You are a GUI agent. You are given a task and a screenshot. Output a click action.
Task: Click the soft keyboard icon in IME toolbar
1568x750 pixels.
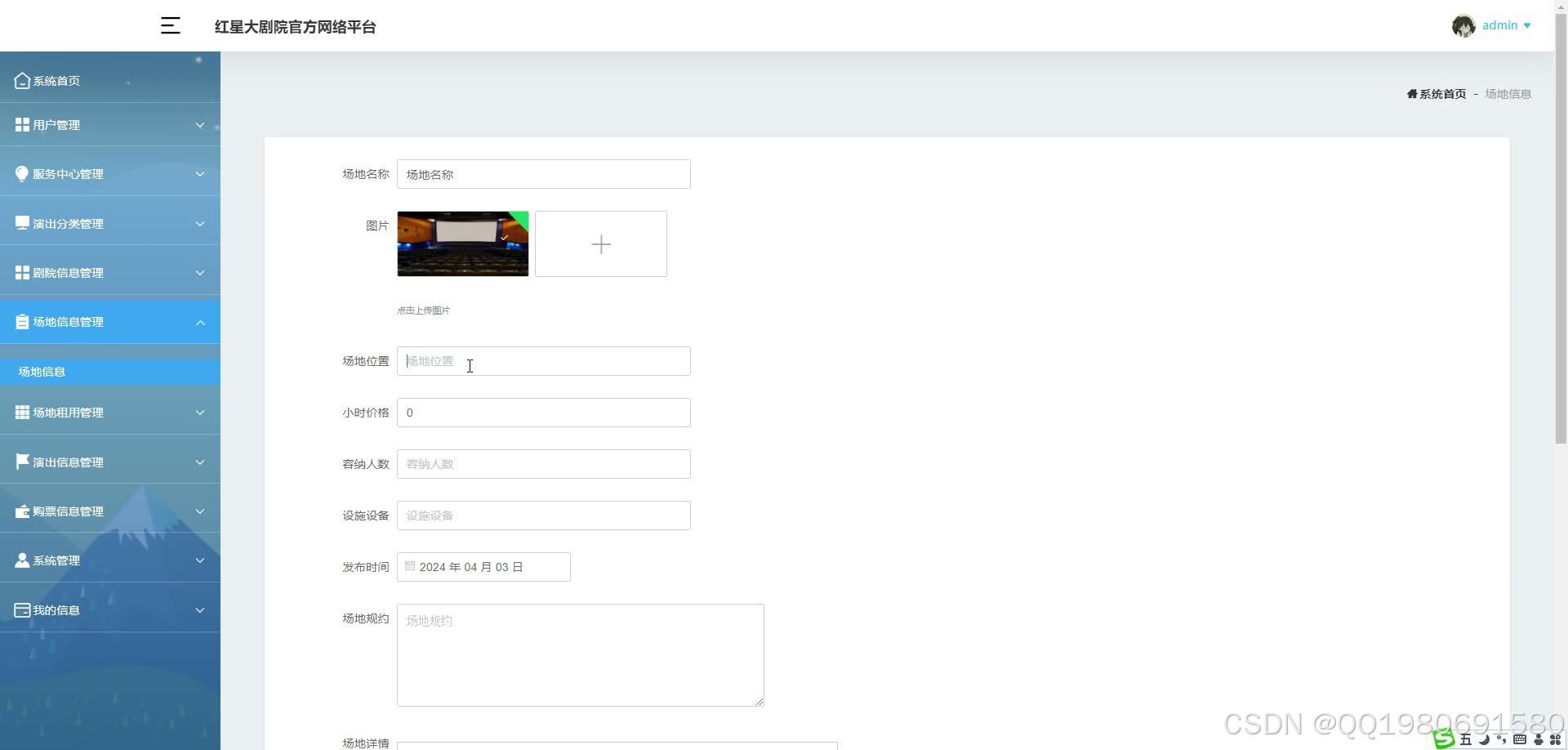1520,739
